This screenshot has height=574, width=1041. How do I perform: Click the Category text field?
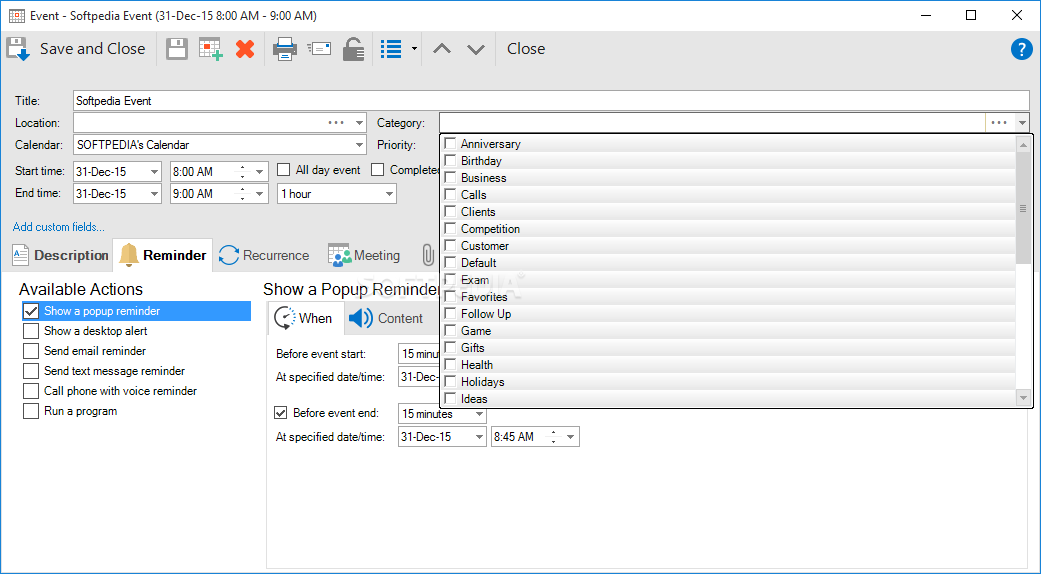click(x=712, y=123)
